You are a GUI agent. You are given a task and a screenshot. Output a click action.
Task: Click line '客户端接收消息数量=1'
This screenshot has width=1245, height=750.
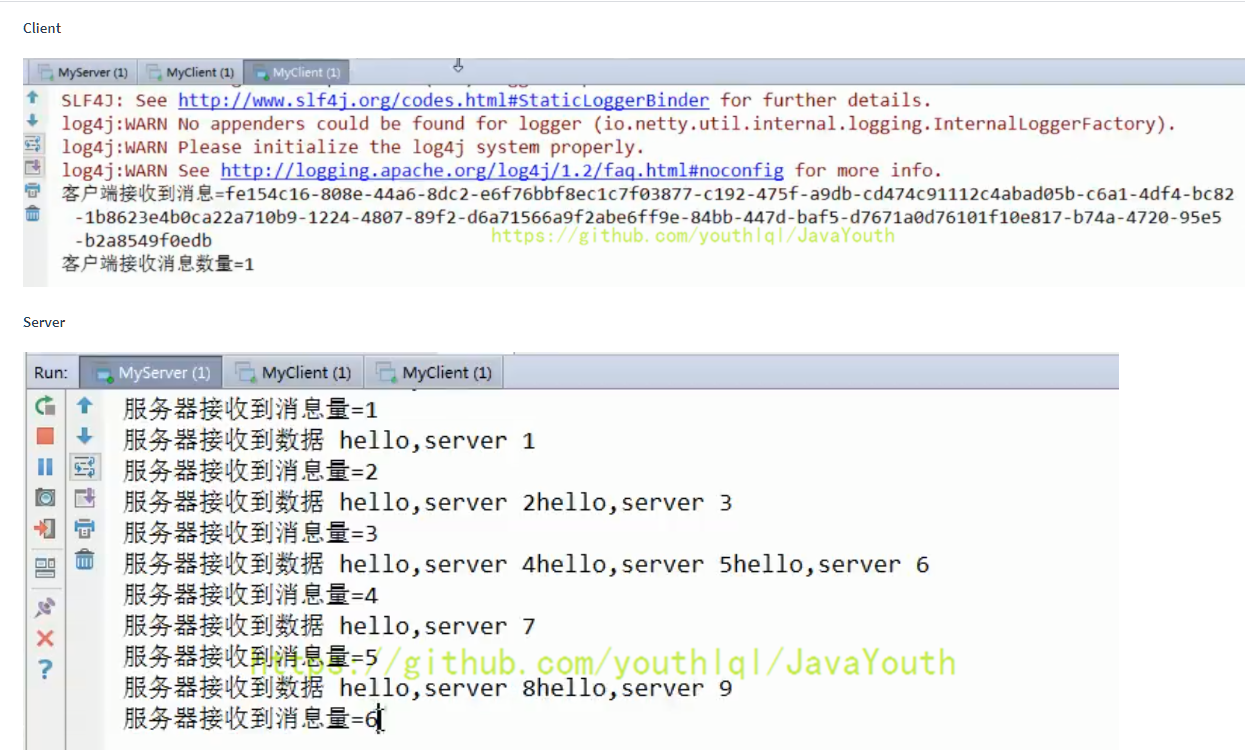158,264
